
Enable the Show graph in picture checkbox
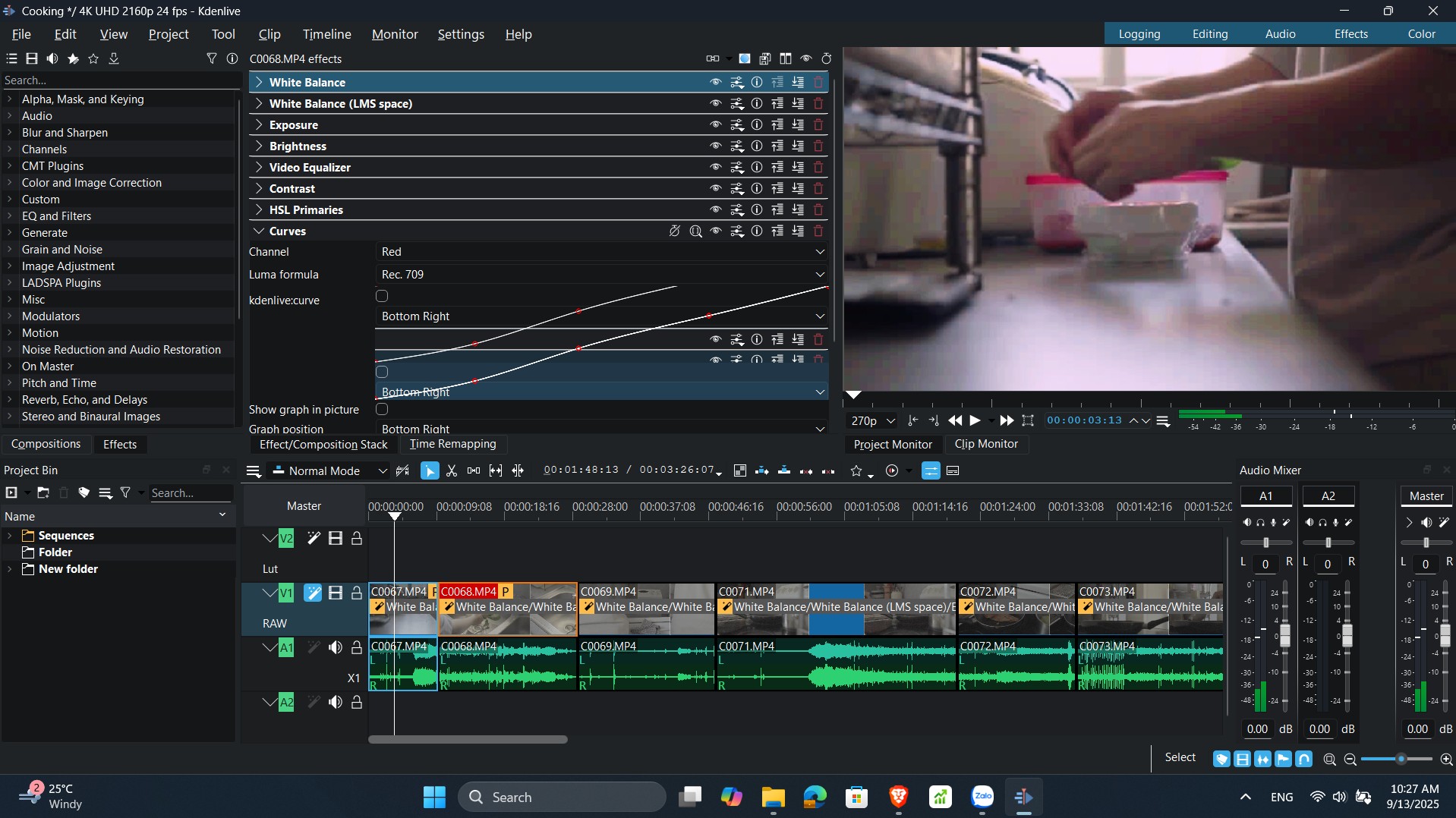coord(382,410)
